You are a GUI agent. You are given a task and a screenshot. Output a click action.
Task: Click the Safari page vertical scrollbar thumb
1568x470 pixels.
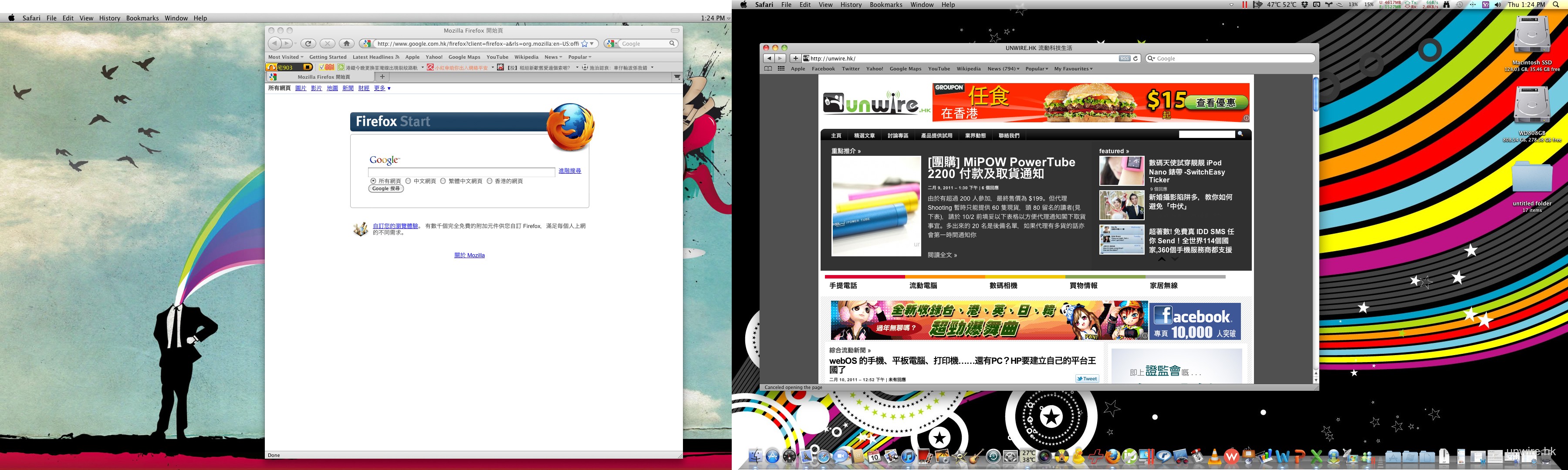point(1315,94)
